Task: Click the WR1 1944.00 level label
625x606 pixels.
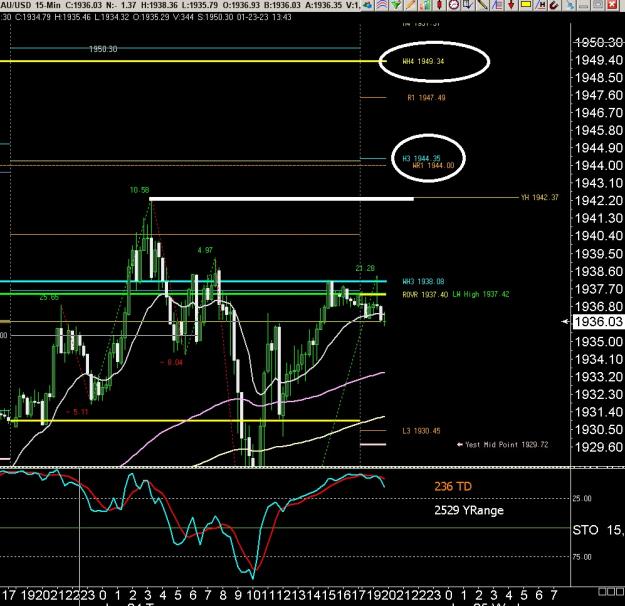Action: point(433,165)
